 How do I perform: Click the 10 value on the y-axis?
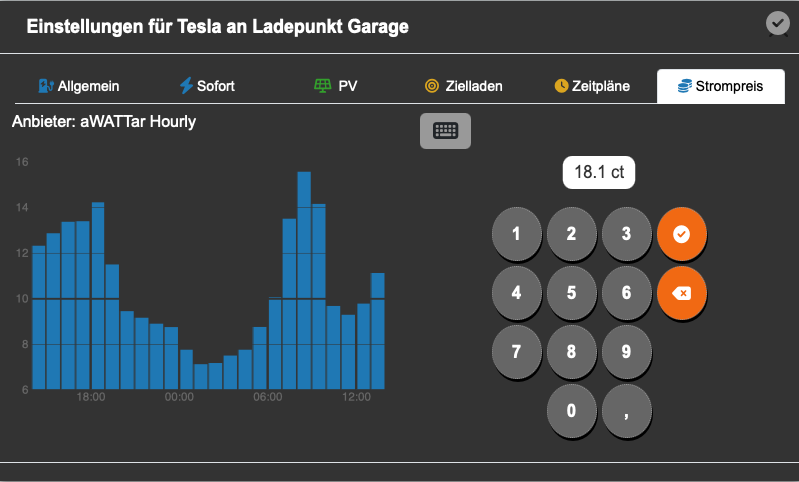(x=22, y=299)
